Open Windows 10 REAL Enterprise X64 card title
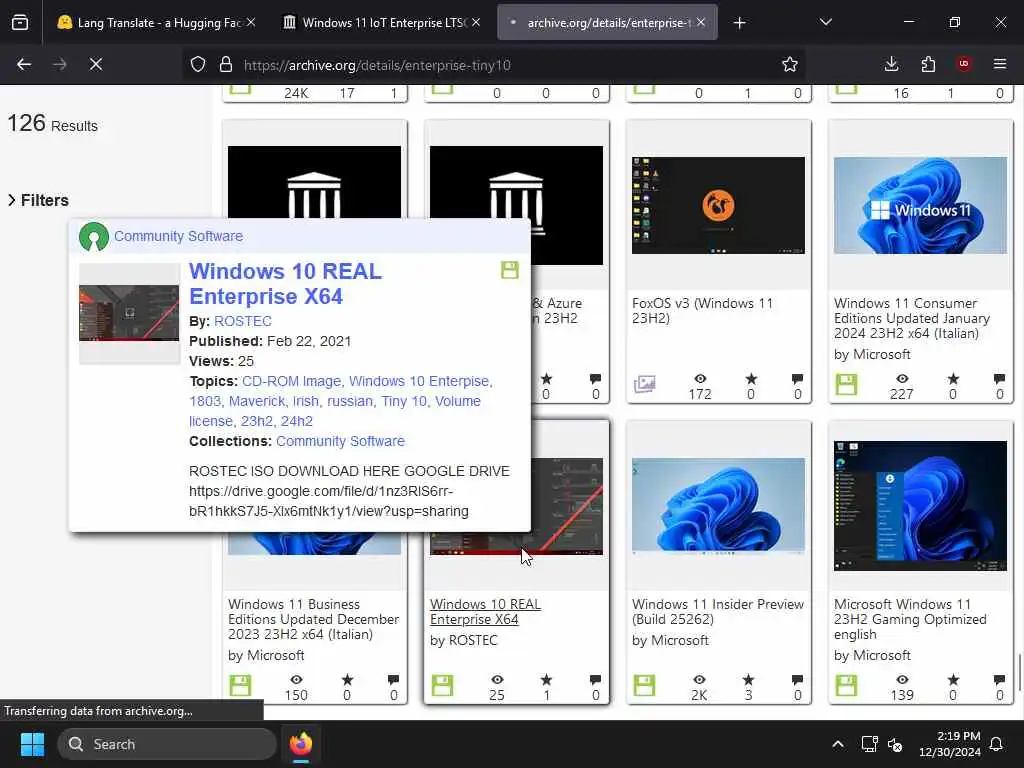Image resolution: width=1024 pixels, height=768 pixels. 485,612
